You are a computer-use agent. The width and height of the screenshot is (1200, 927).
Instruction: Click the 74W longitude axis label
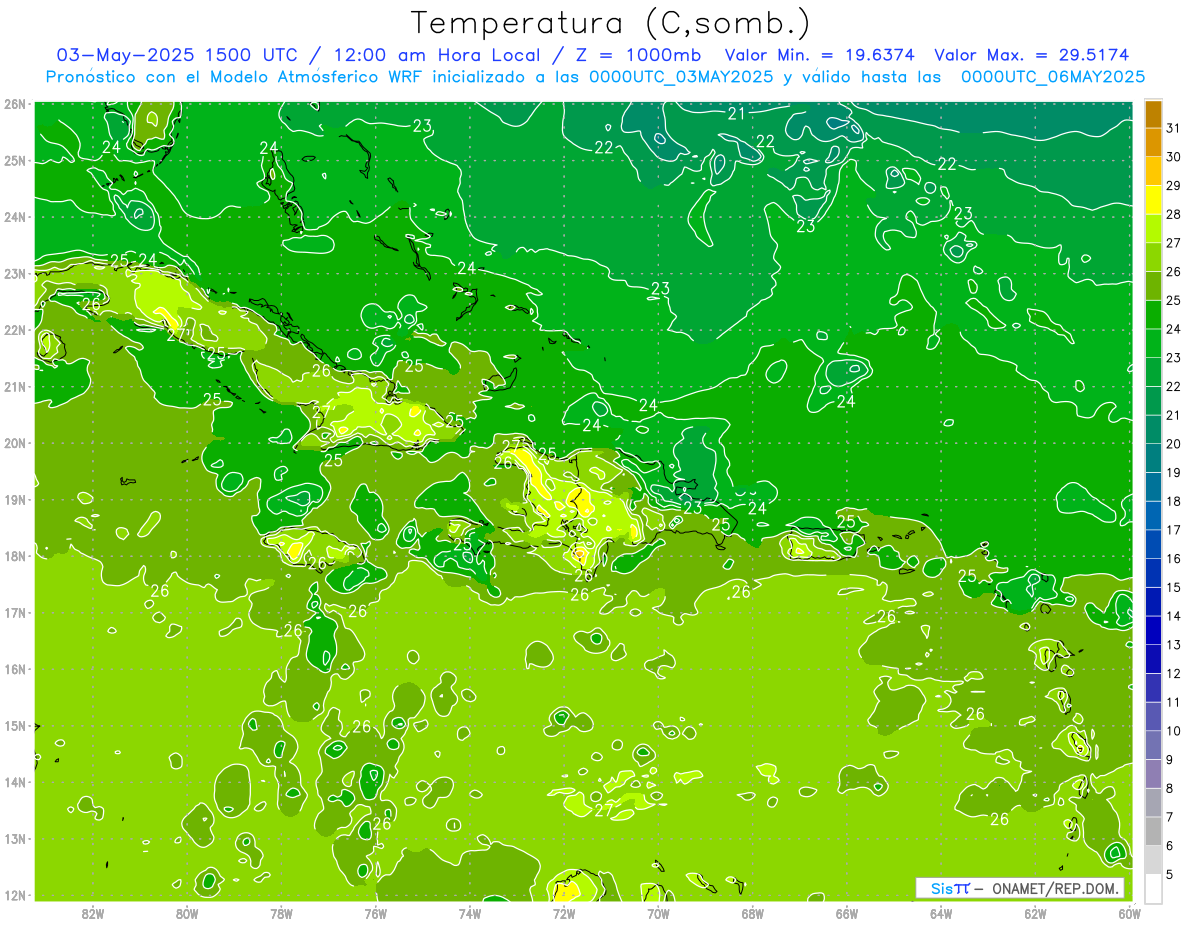469,912
